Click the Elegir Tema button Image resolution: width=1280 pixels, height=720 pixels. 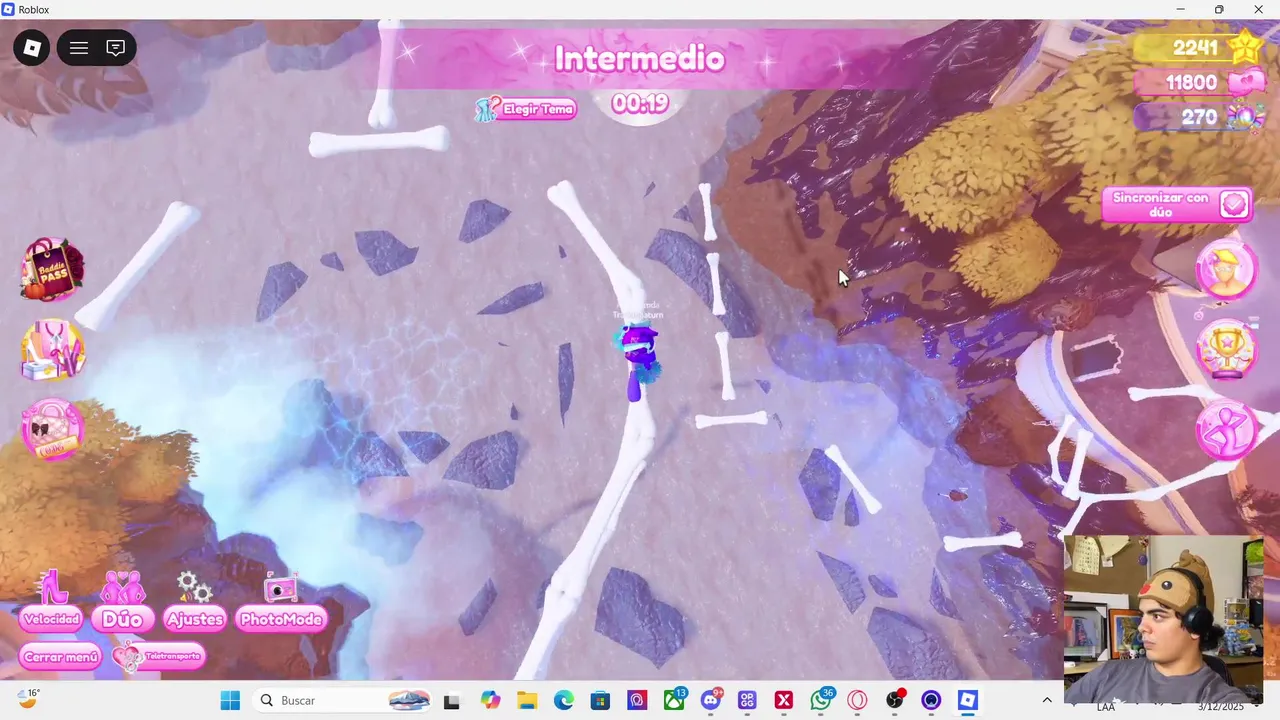click(527, 109)
